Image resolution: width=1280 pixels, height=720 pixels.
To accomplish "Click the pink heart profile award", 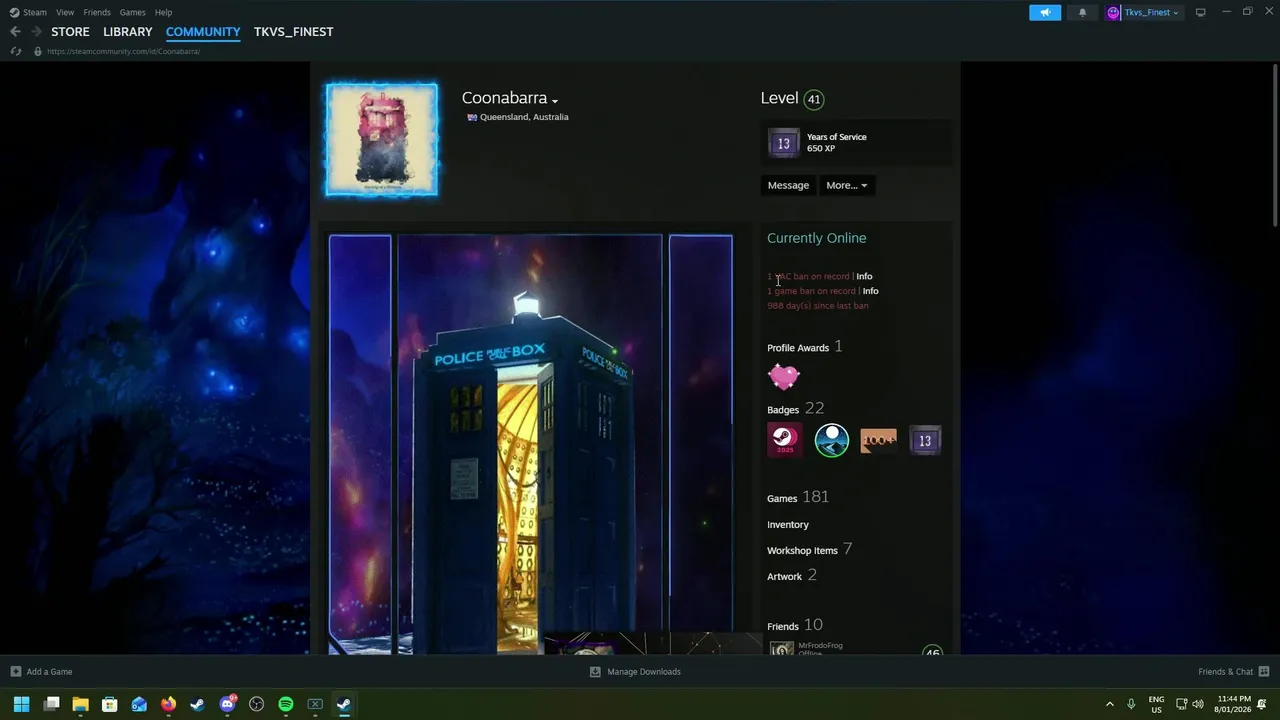I will tap(783, 377).
